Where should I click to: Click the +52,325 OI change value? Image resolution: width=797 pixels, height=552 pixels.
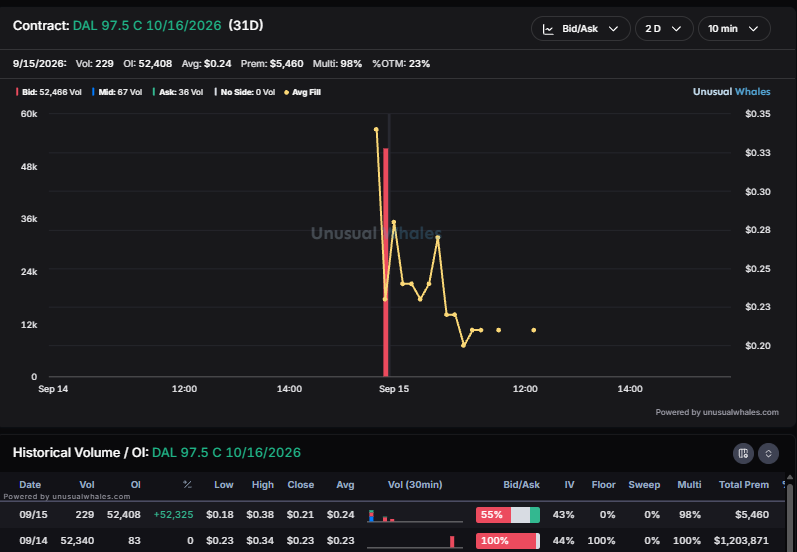pyautogui.click(x=173, y=514)
